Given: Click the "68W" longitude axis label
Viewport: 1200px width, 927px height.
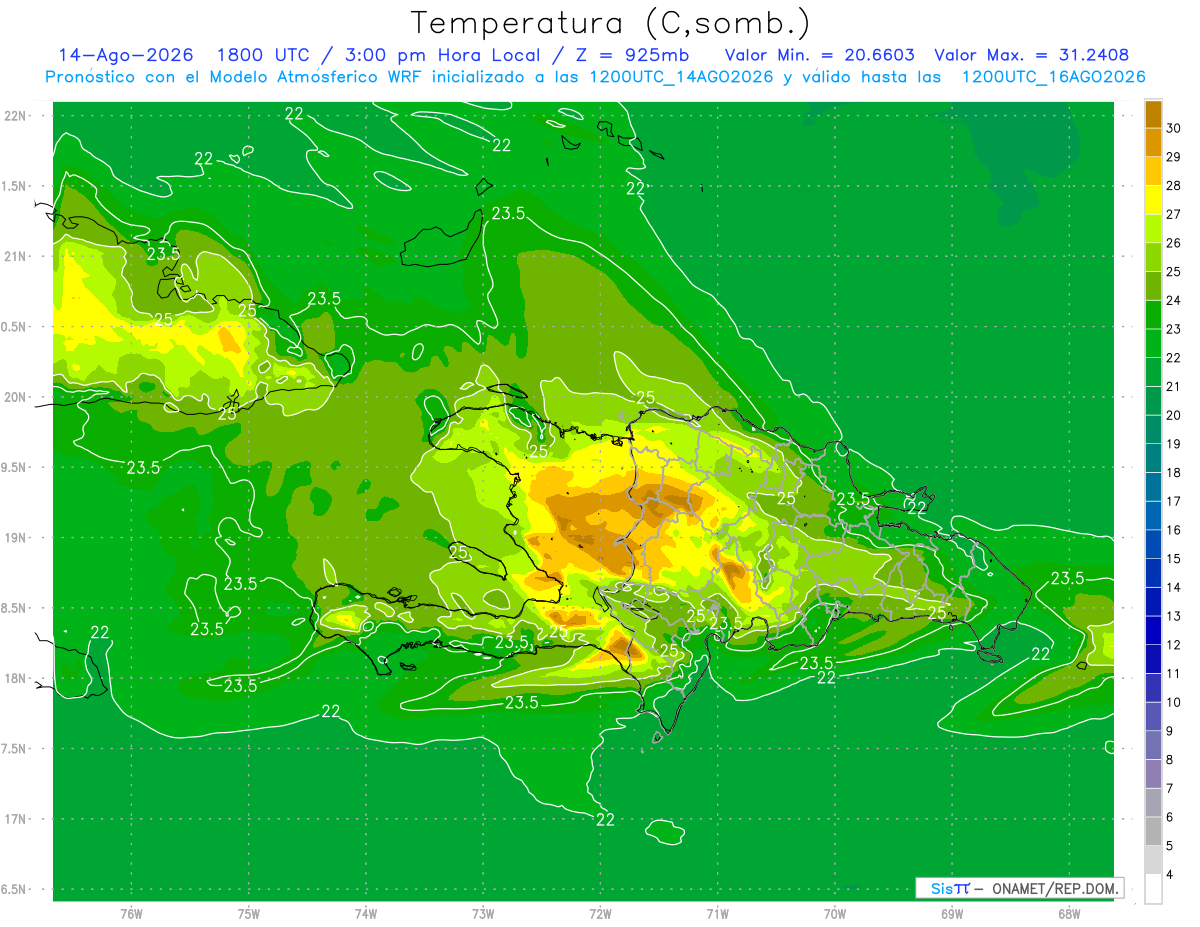Looking at the screenshot, I should tap(1069, 913).
